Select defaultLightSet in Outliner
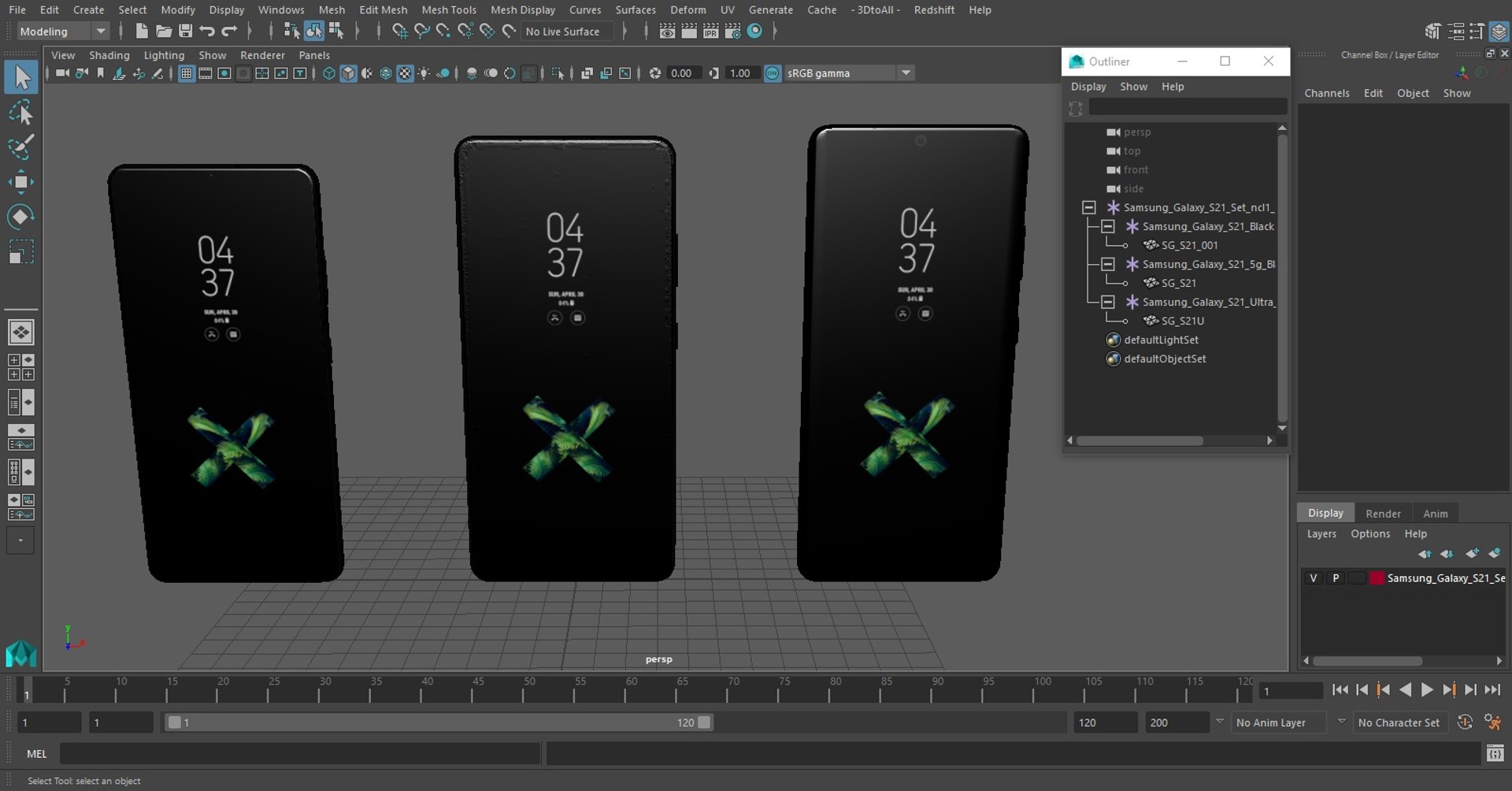The width and height of the screenshot is (1512, 791). tap(1161, 340)
